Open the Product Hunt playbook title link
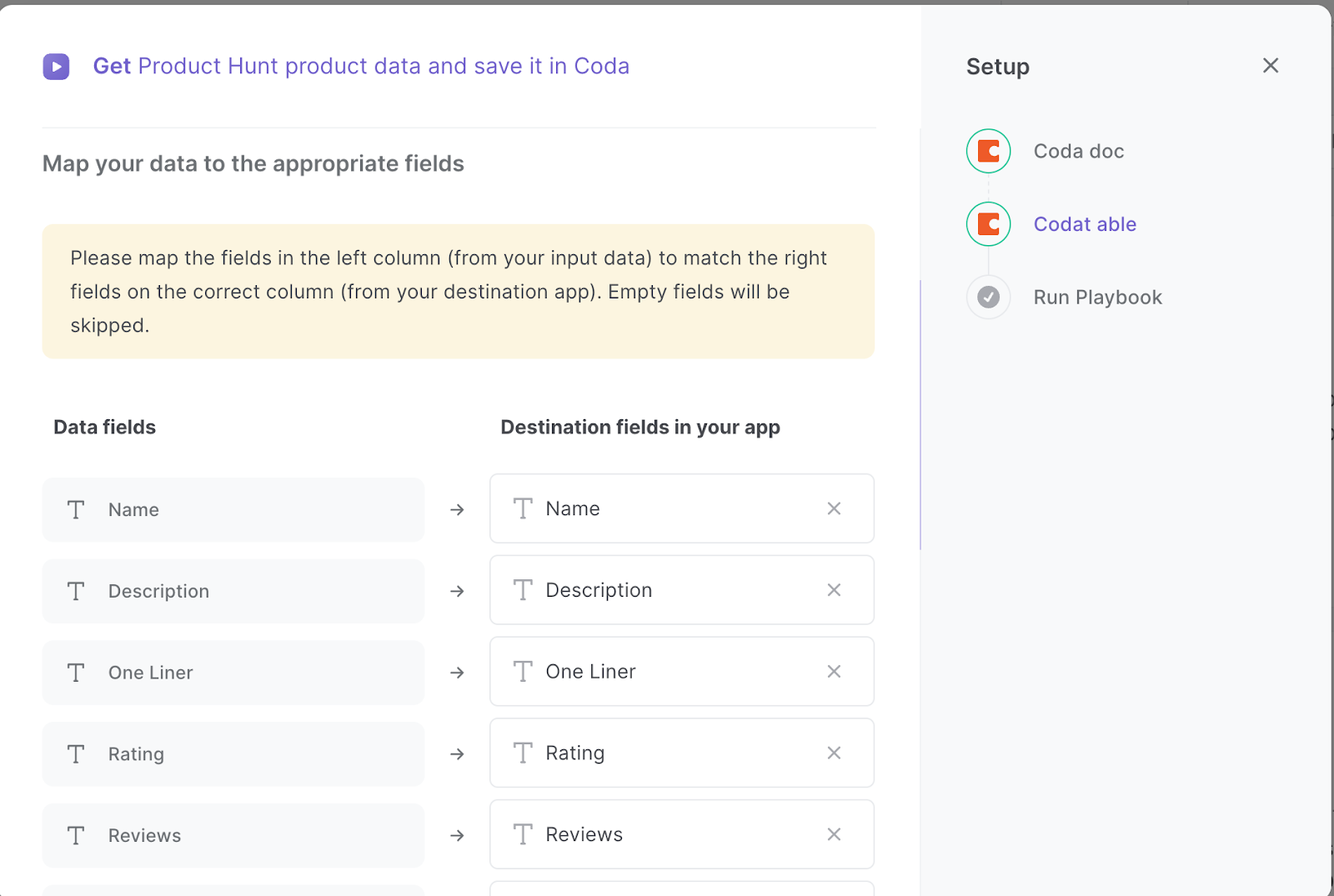1334x896 pixels. coord(361,66)
